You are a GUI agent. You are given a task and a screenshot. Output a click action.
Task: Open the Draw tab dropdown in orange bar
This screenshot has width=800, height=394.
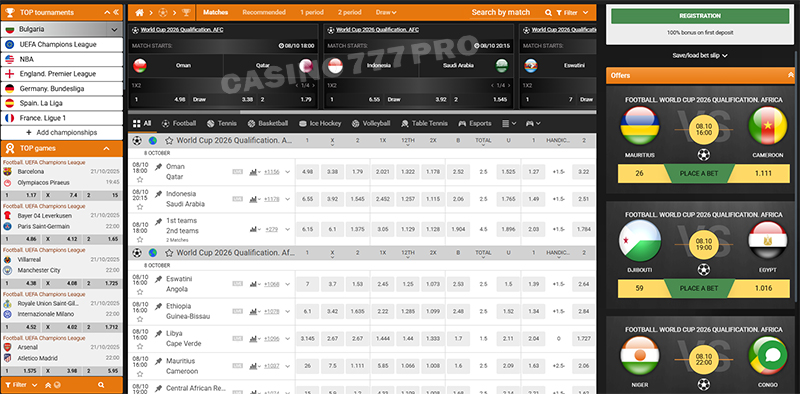(386, 12)
